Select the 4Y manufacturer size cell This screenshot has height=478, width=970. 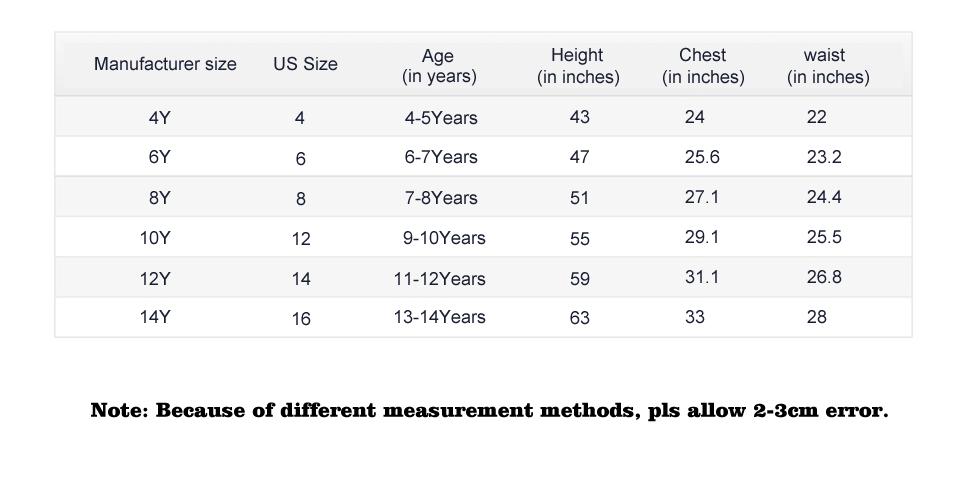click(x=159, y=117)
